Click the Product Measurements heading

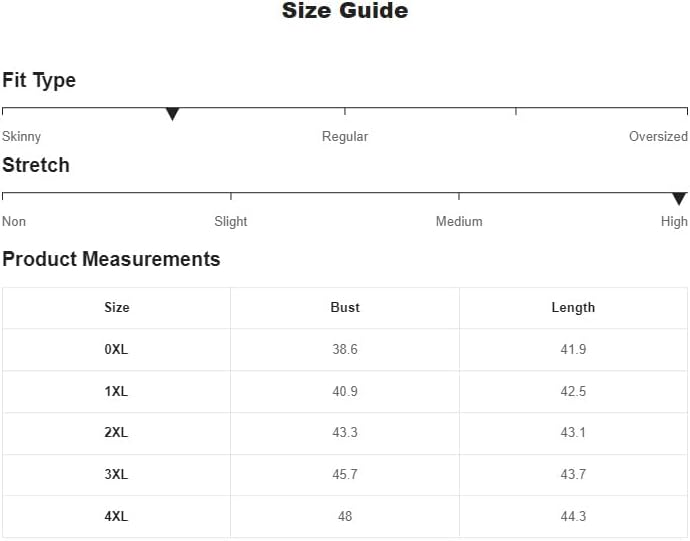(x=111, y=259)
